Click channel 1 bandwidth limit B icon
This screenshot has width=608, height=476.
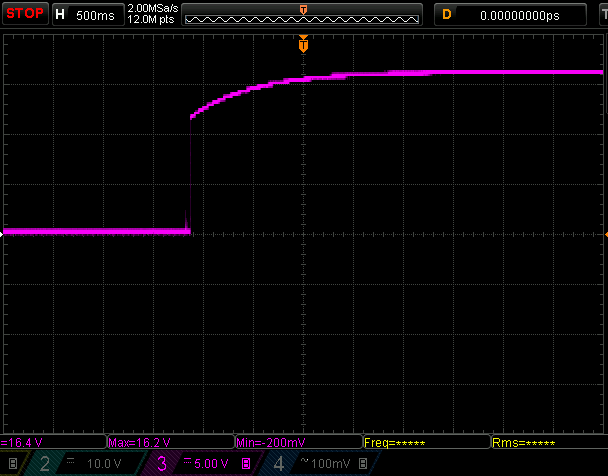13,464
